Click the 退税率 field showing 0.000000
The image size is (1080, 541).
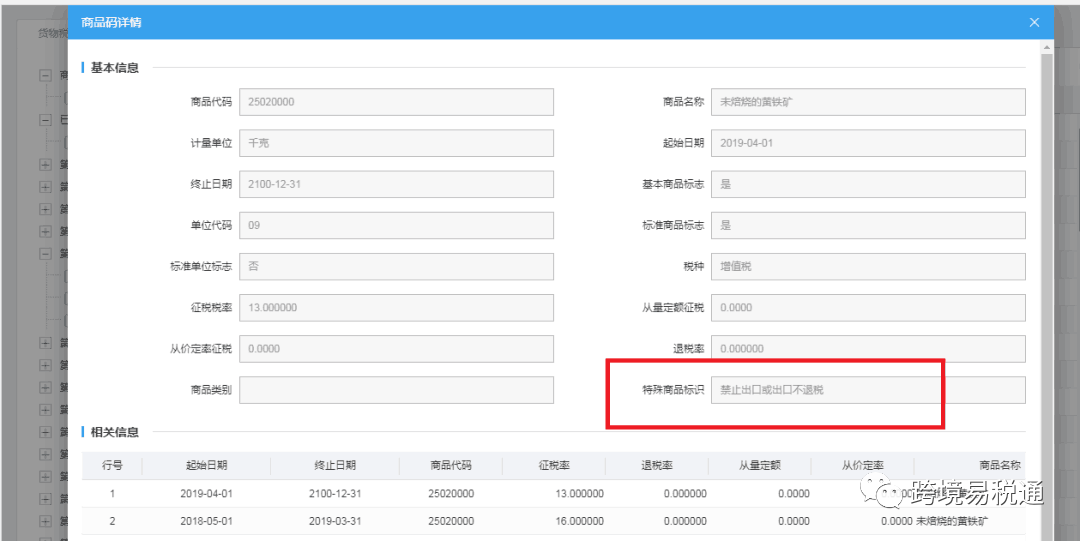868,349
